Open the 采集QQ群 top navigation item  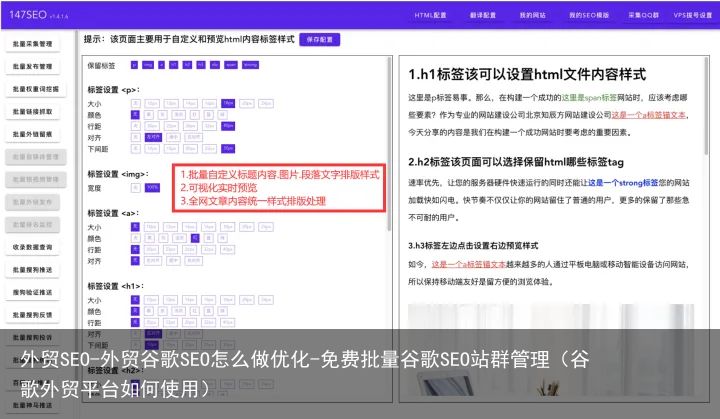coord(643,15)
